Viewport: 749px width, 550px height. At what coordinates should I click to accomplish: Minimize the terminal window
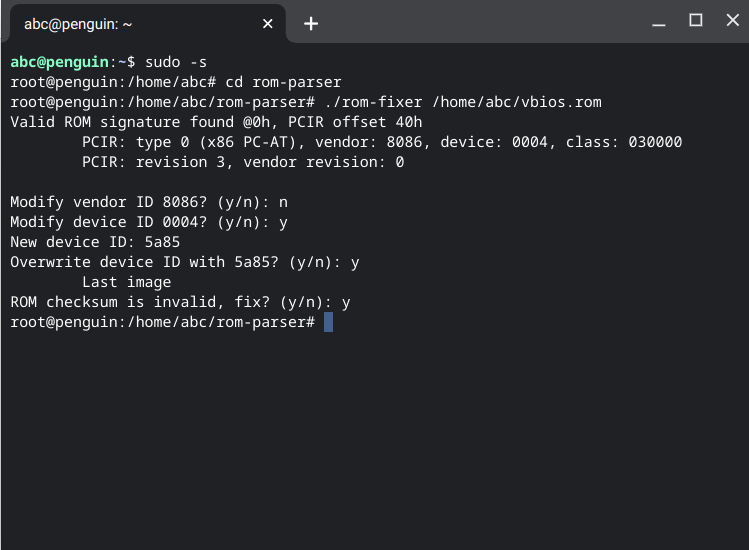point(659,21)
